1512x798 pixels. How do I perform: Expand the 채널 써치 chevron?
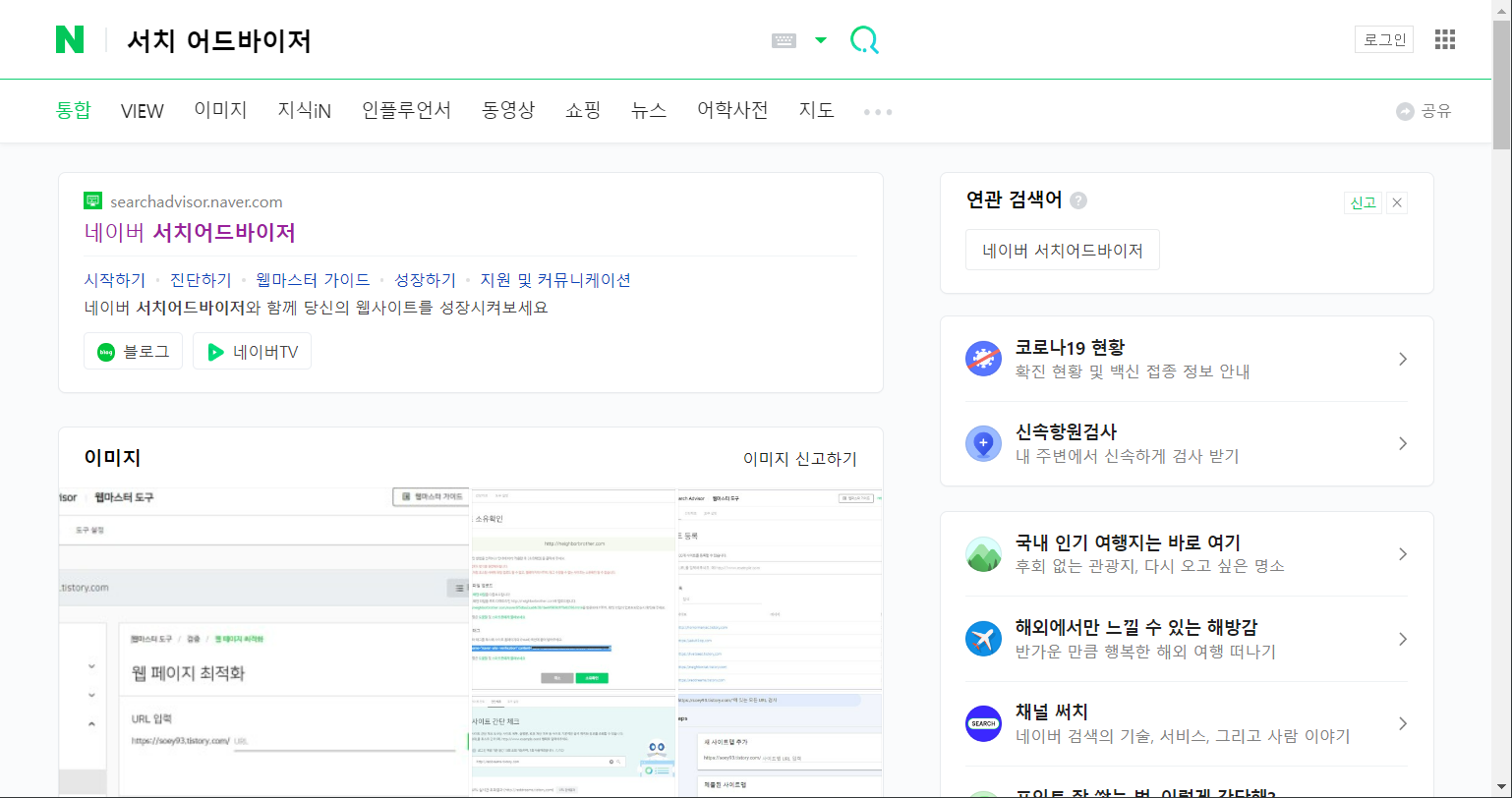pos(1403,723)
